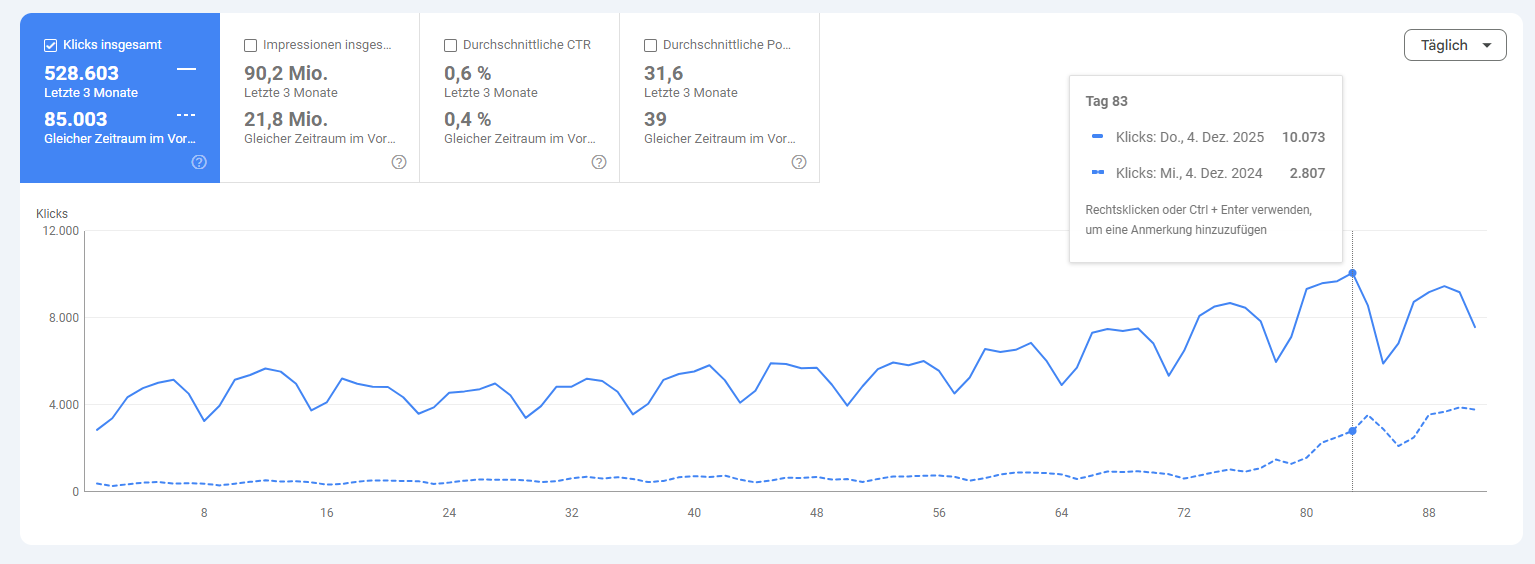
Task: Select the 21,8 Mio. previous period impressions value
Action: (286, 120)
